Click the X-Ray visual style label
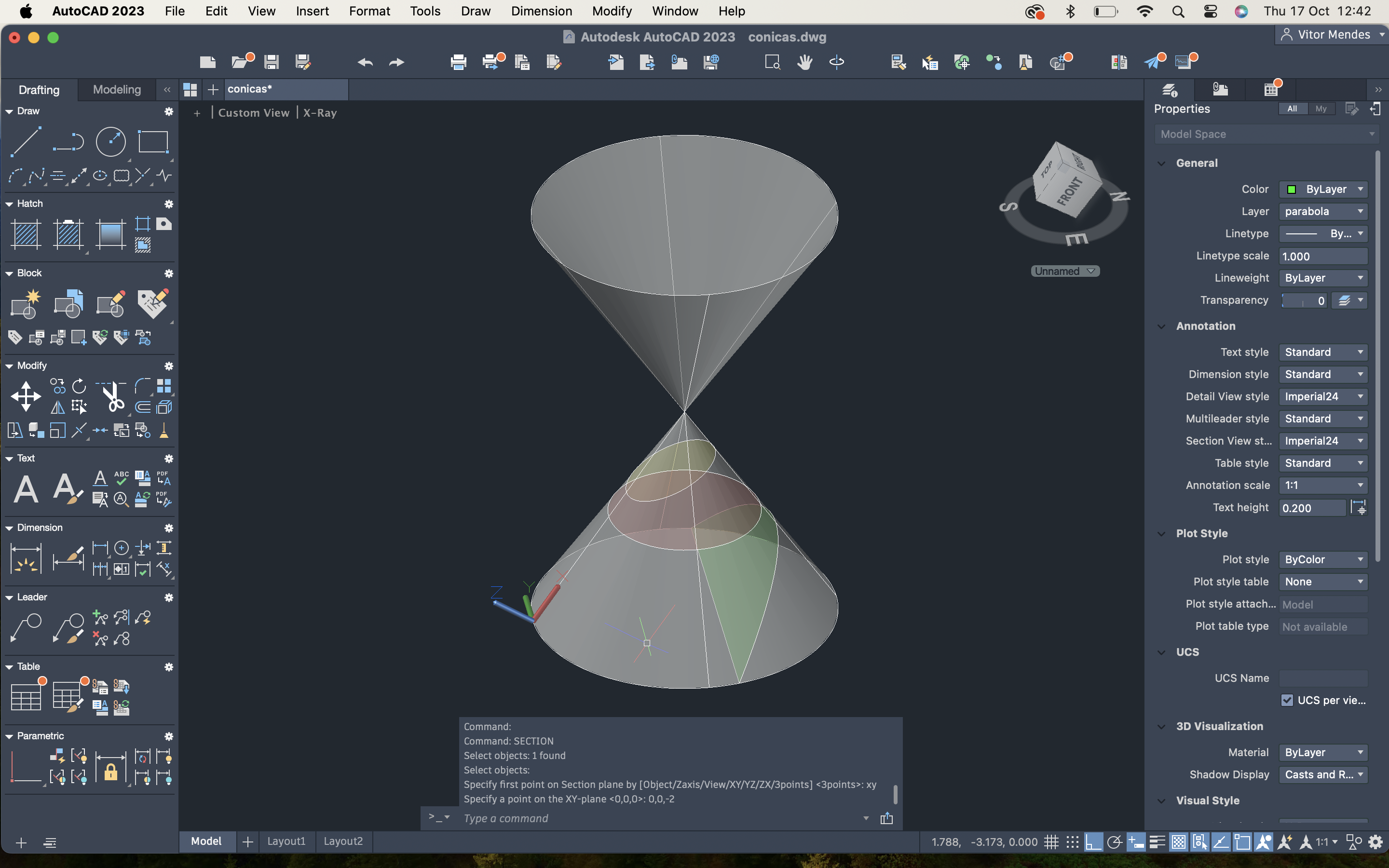The image size is (1389, 868). pyautogui.click(x=320, y=112)
